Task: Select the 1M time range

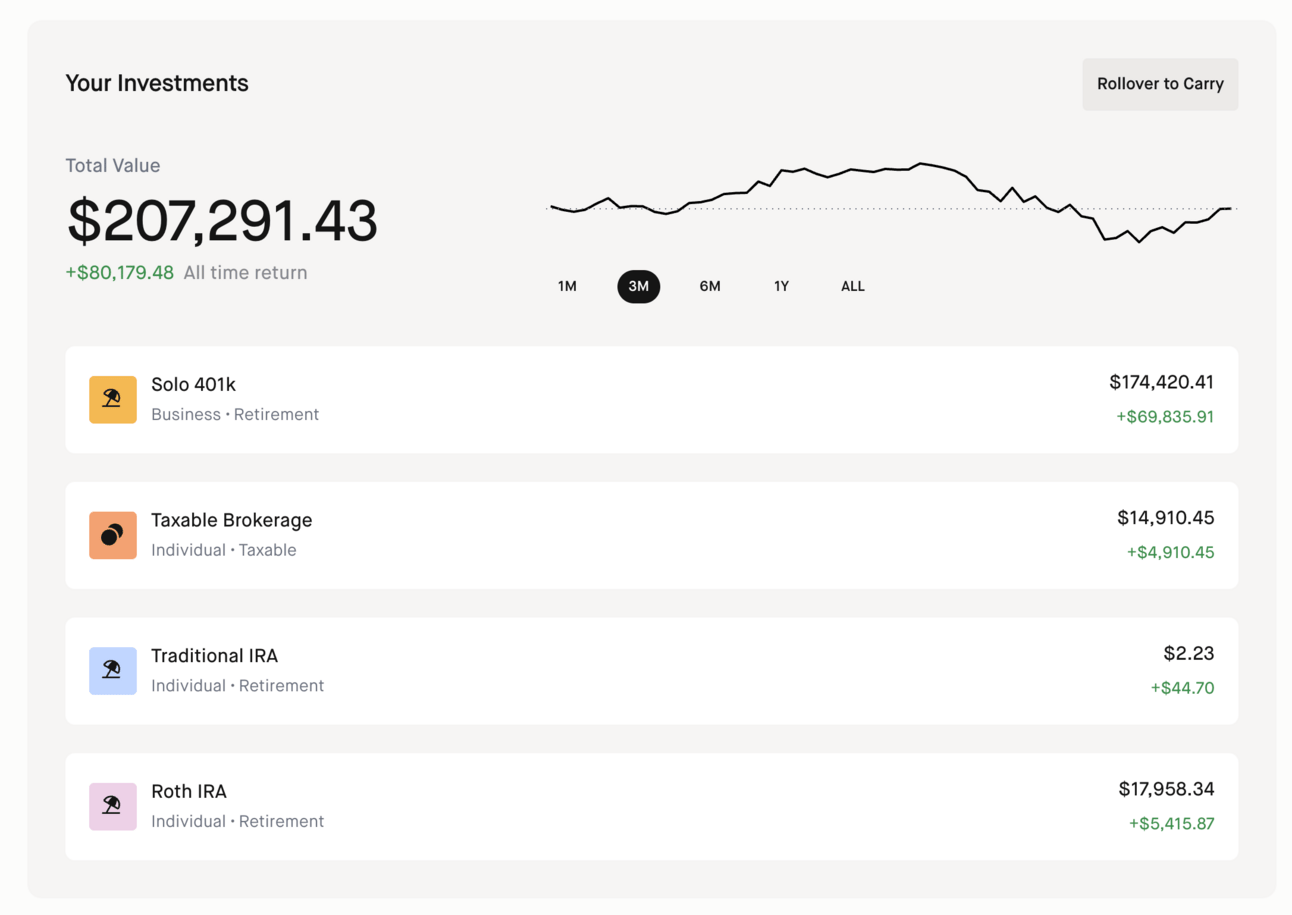Action: 567,286
